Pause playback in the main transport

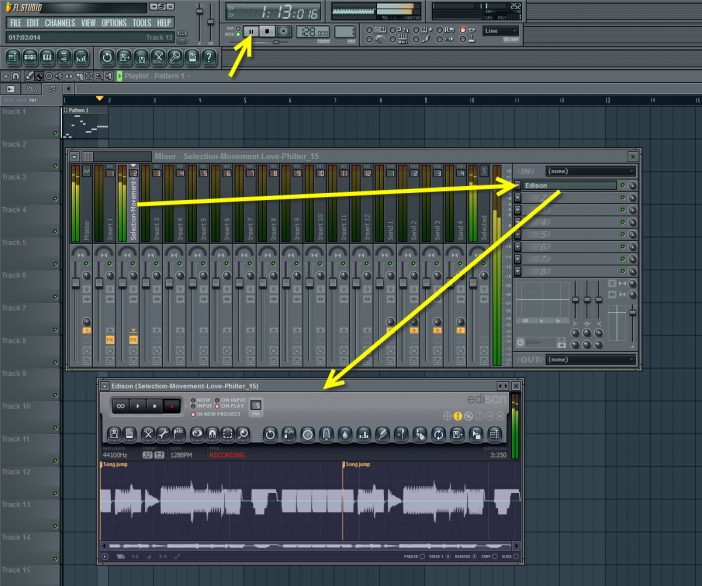[x=251, y=31]
